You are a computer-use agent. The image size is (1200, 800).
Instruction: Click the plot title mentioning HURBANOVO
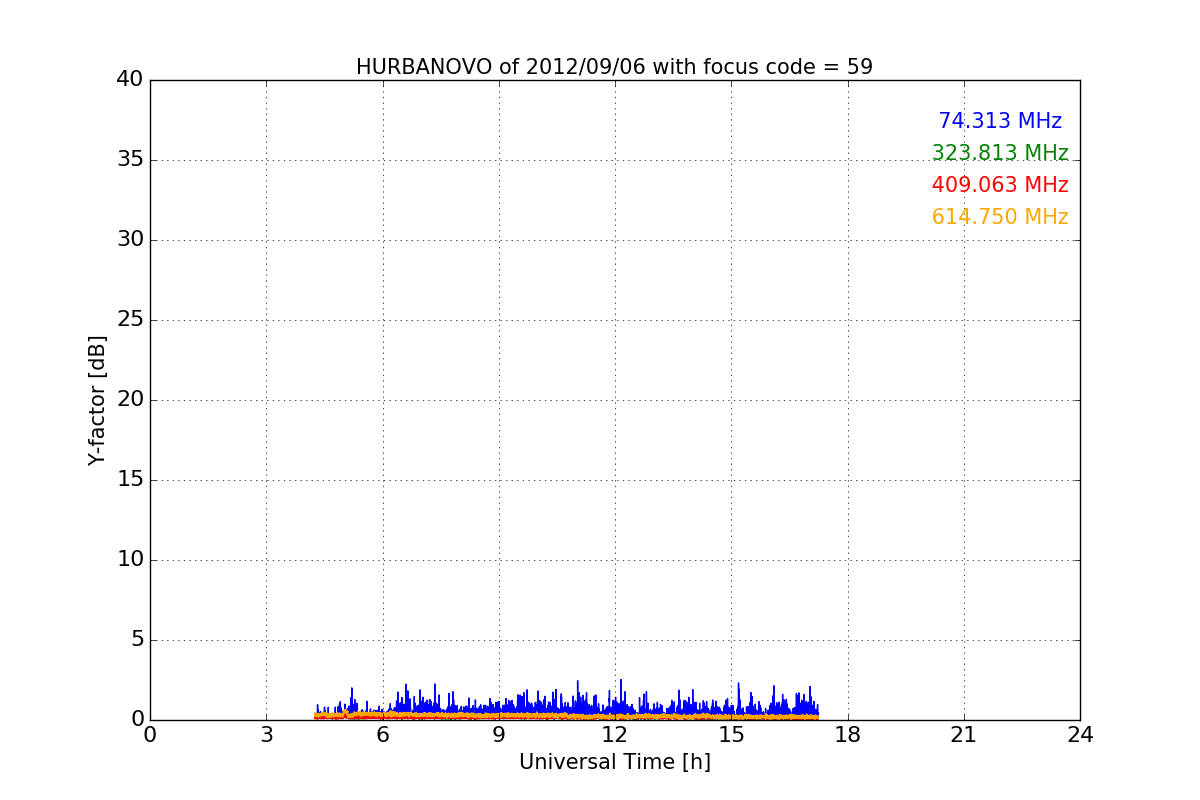[x=614, y=67]
